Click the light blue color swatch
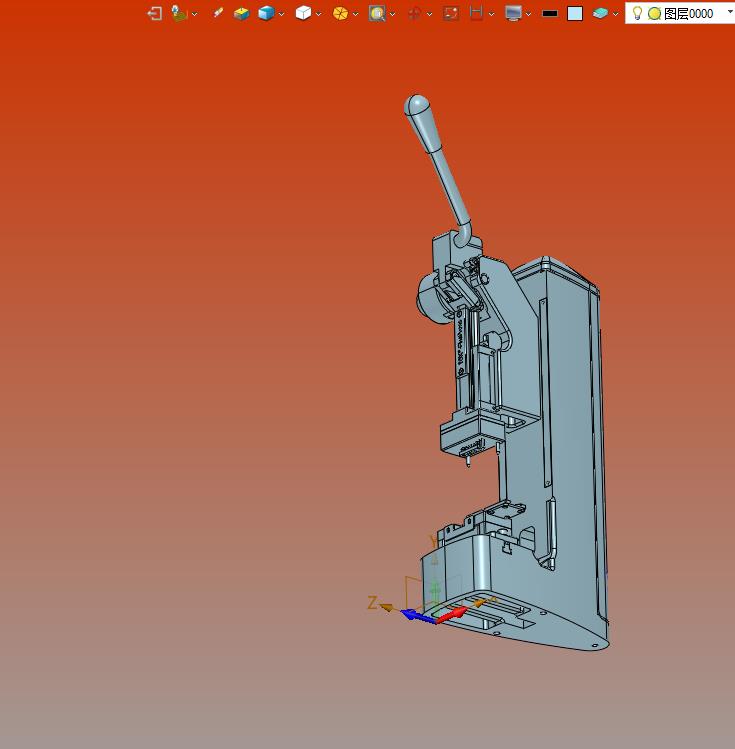 (x=575, y=13)
